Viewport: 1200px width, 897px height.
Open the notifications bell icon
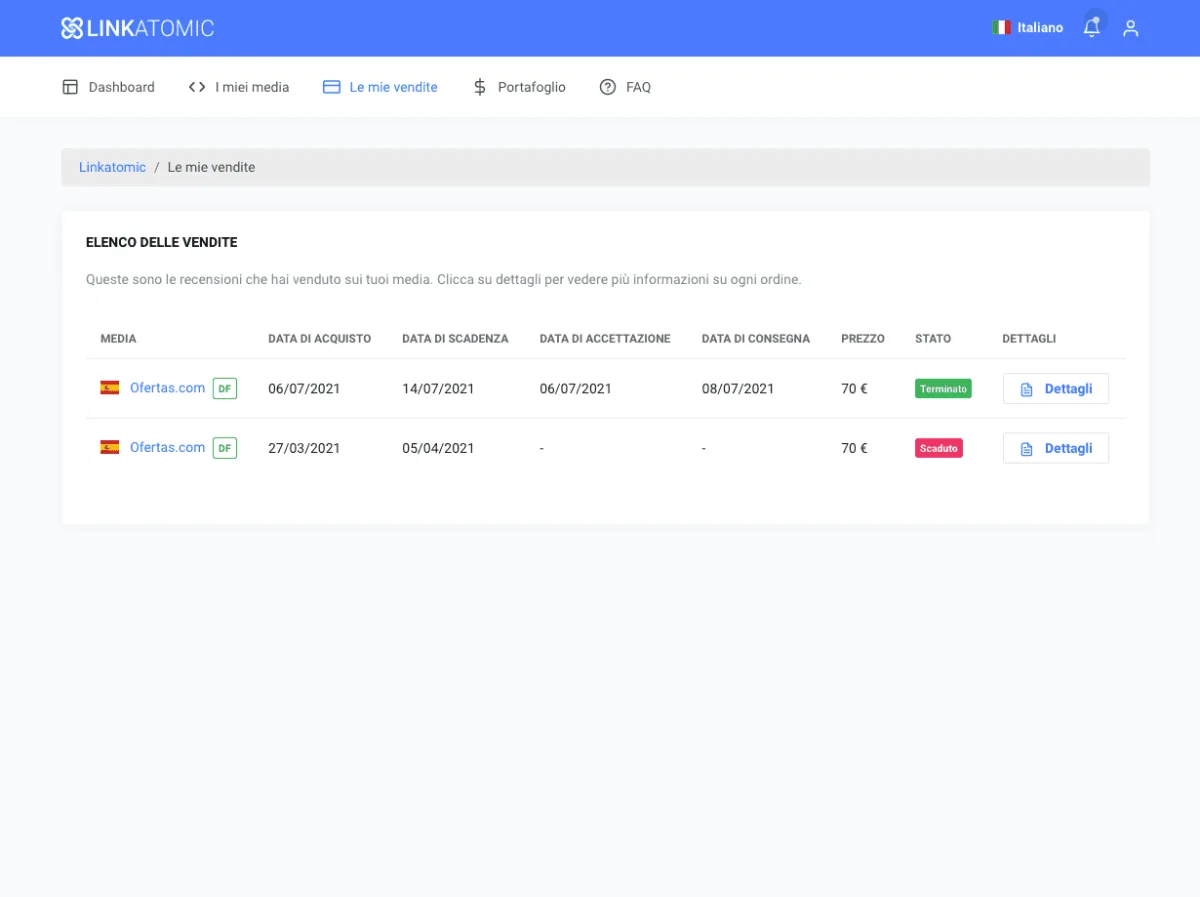tap(1091, 28)
